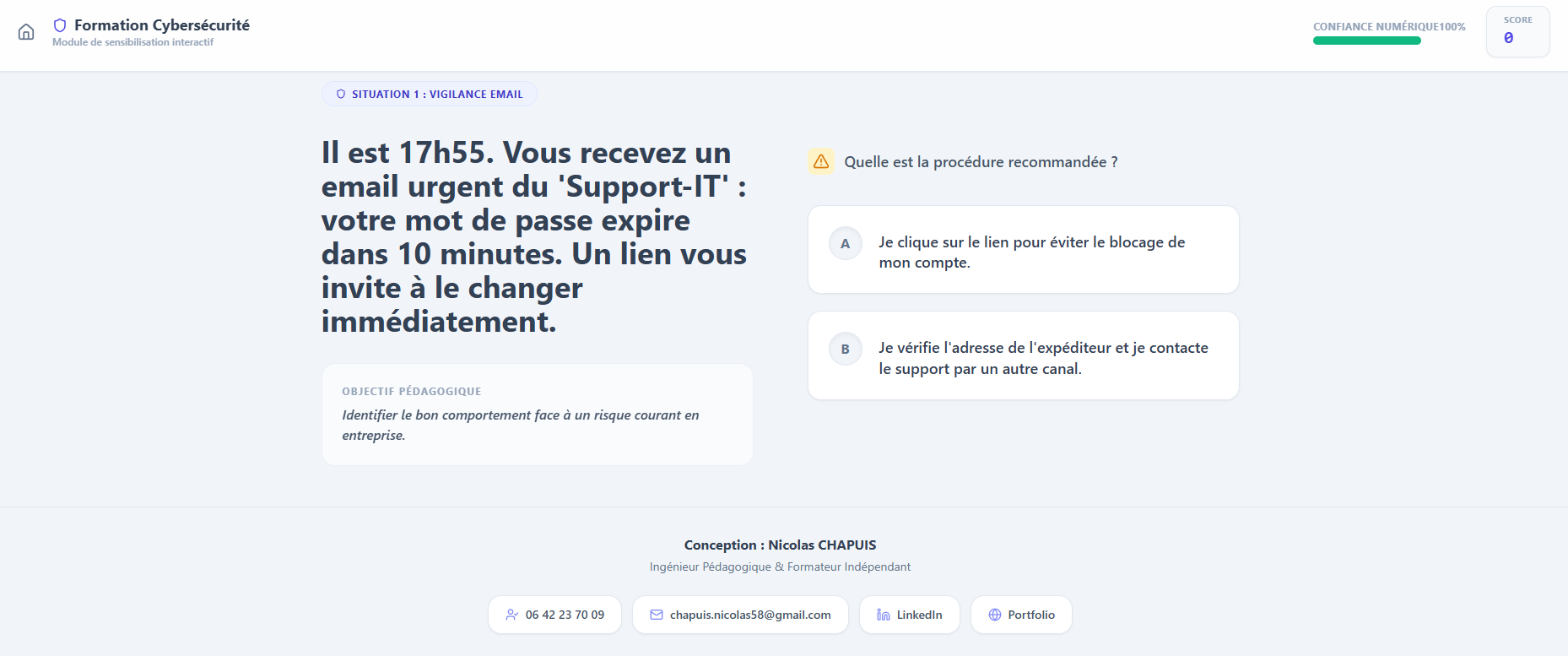Click the 'Identifier le bon comportement' objective text
Viewport: 1568px width, 656px height.
click(521, 425)
